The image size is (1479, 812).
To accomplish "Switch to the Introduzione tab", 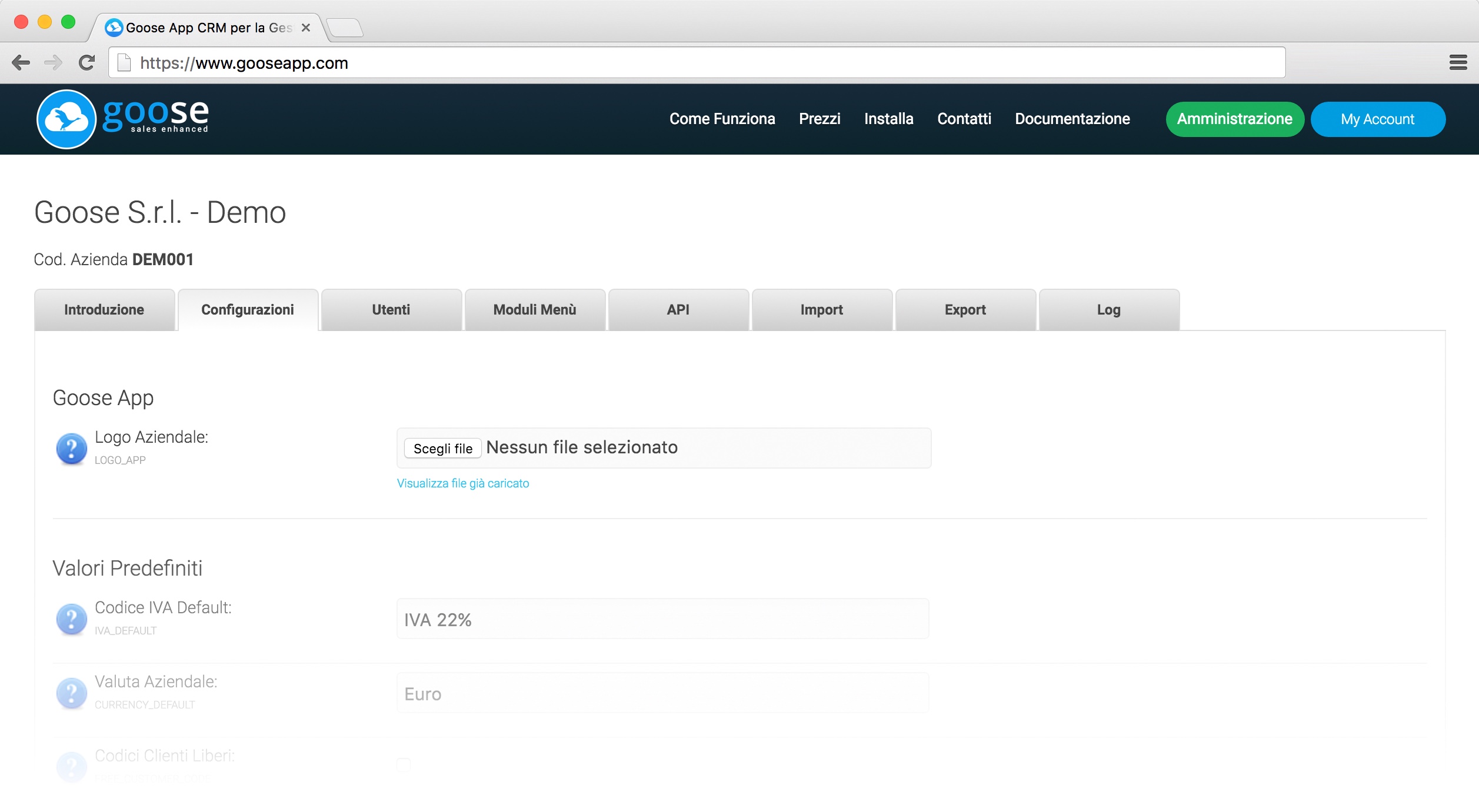I will click(104, 310).
